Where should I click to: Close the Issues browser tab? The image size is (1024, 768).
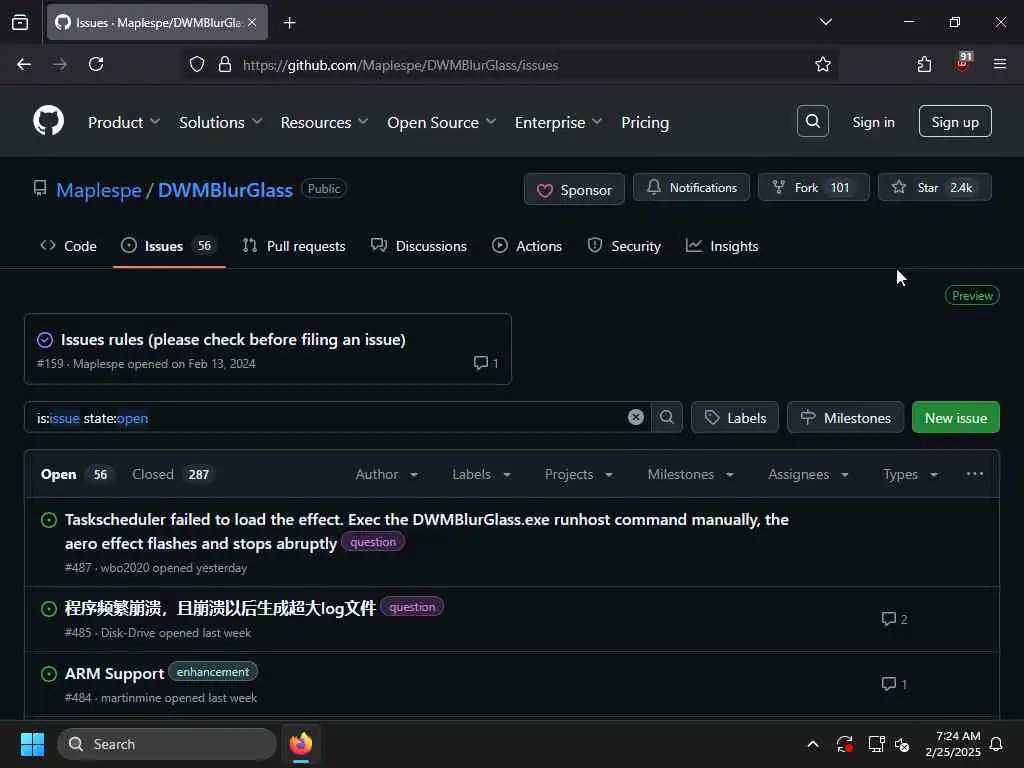click(x=252, y=22)
